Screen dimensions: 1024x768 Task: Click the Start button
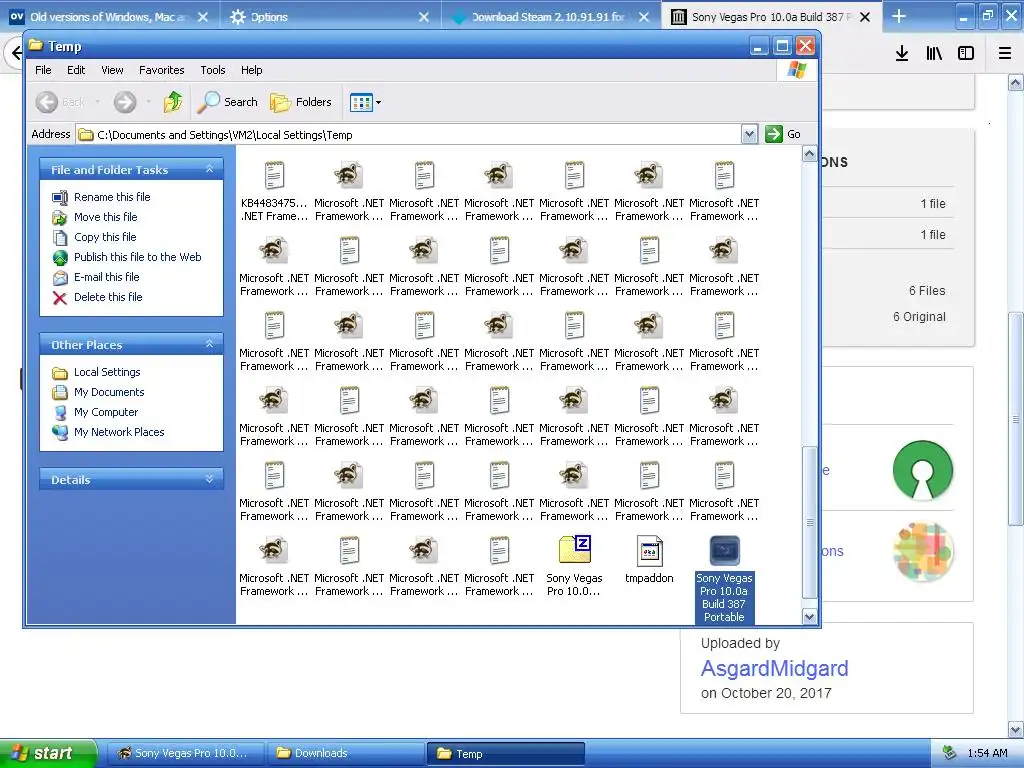point(47,753)
